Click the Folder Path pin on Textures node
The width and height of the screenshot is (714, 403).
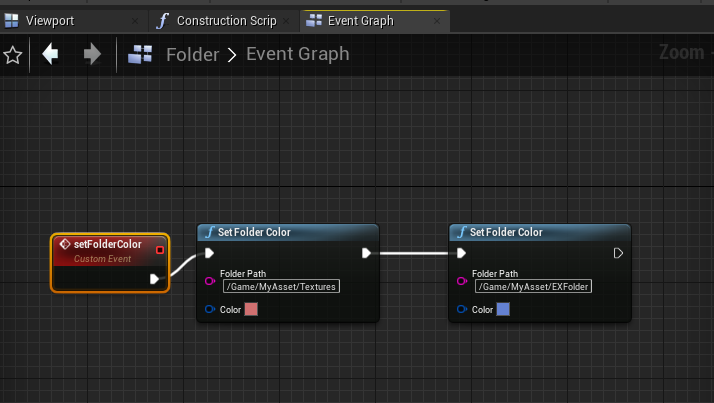tap(210, 282)
